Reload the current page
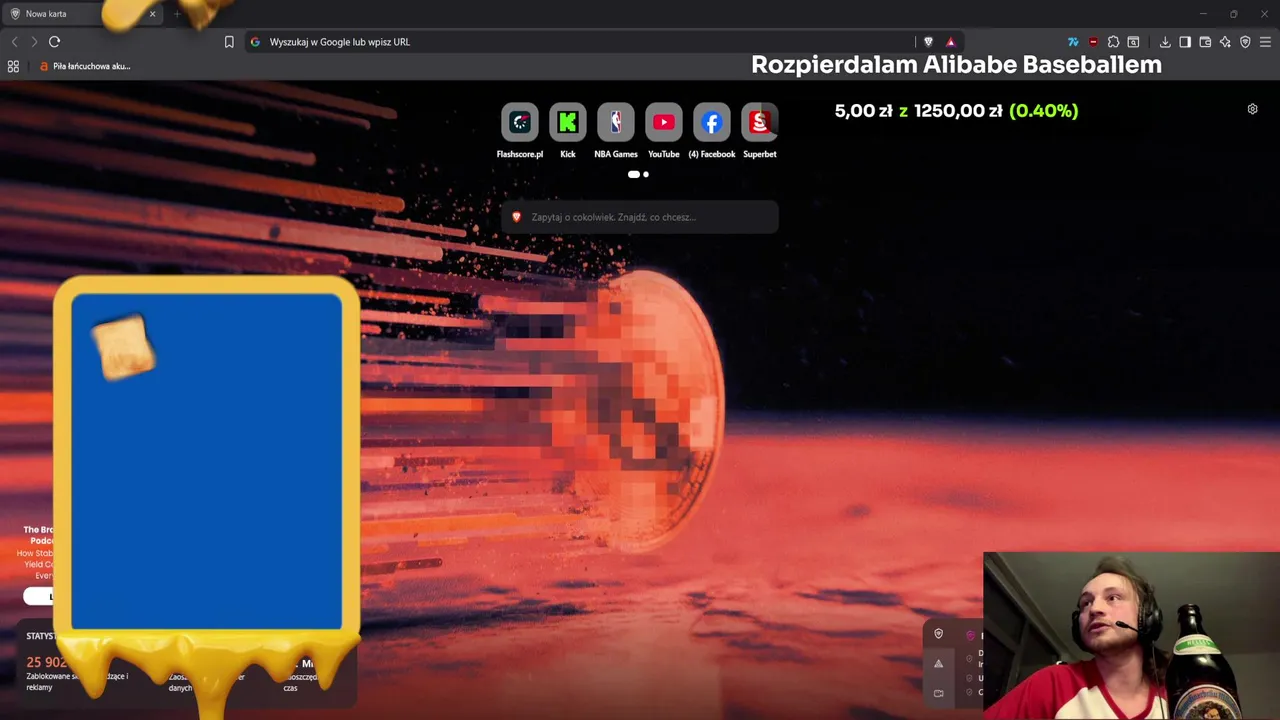 coord(55,42)
